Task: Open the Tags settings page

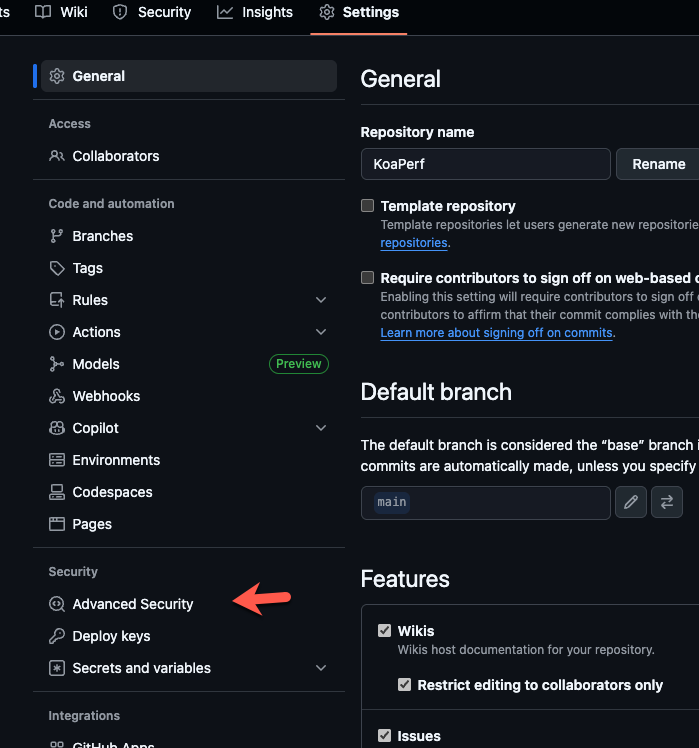Action: point(189,268)
